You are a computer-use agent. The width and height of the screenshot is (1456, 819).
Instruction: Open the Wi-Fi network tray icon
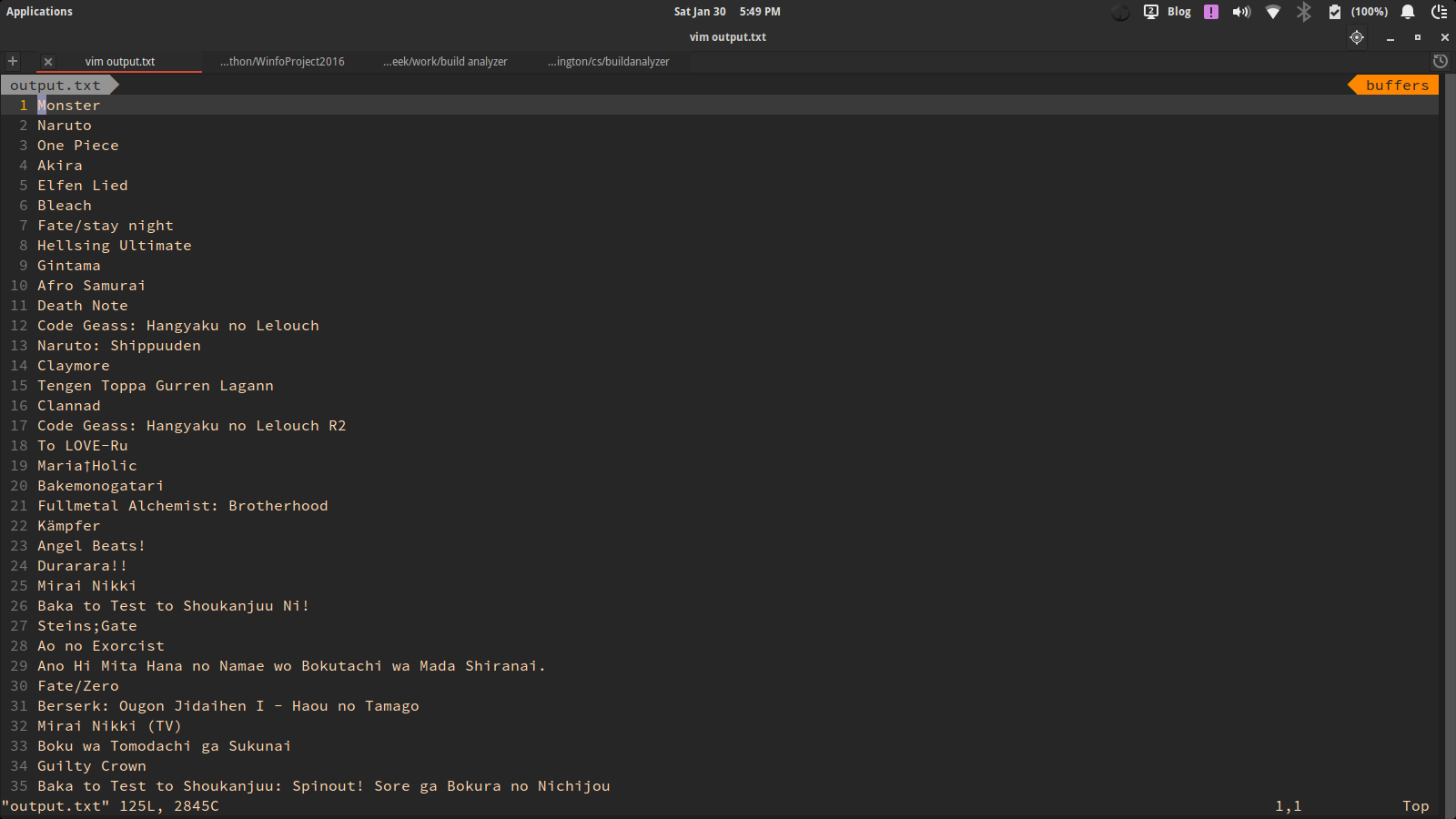pos(1273,12)
